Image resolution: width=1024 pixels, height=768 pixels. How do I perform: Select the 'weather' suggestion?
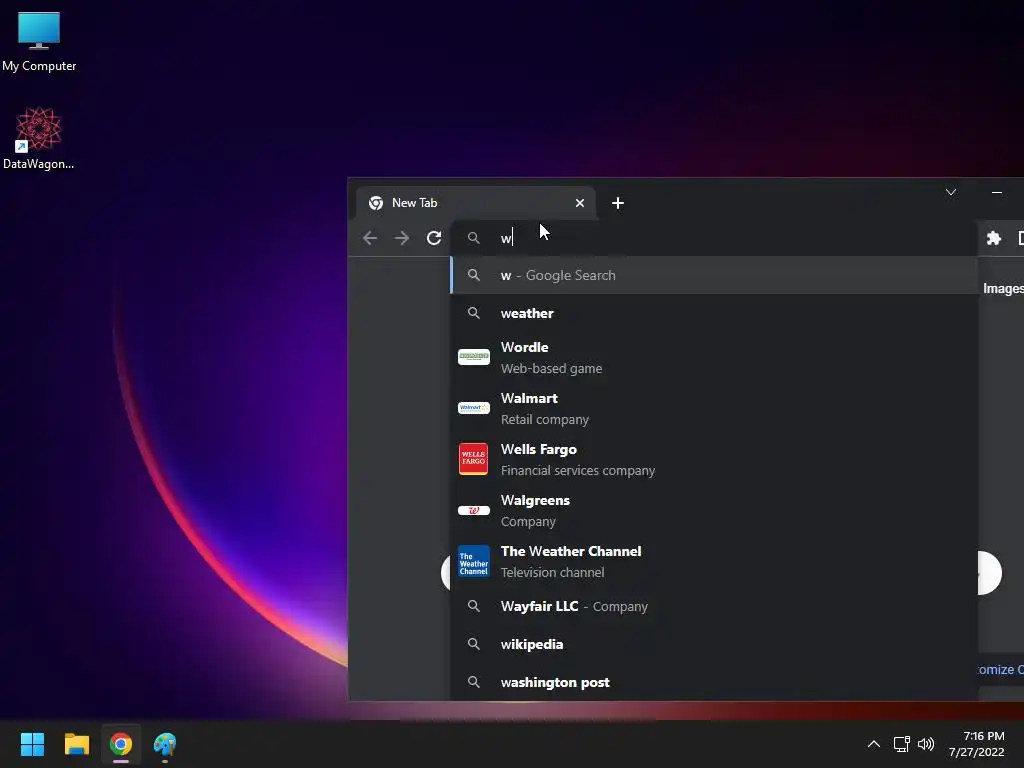(x=714, y=313)
